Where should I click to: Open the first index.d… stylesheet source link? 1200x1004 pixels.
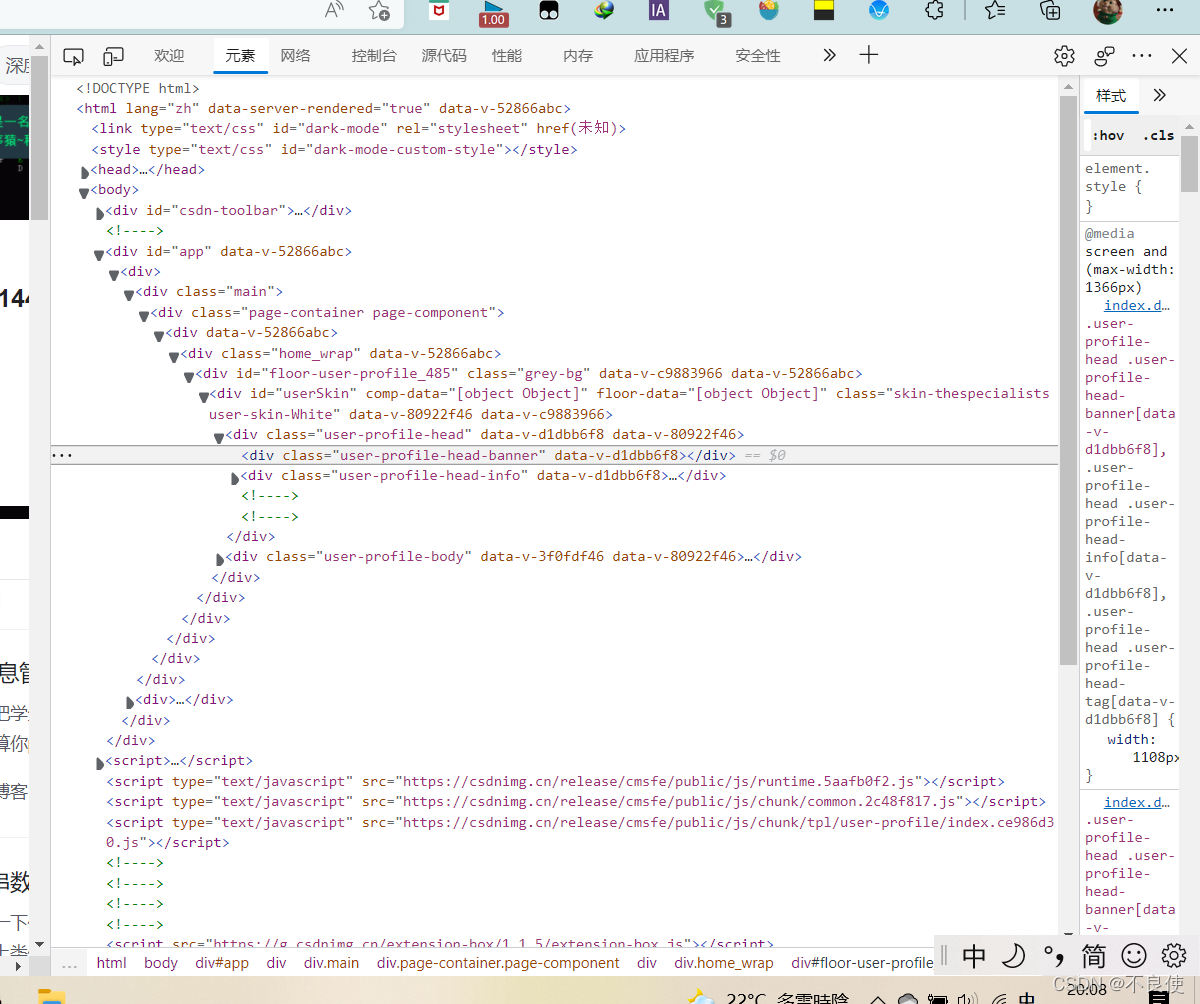1136,306
